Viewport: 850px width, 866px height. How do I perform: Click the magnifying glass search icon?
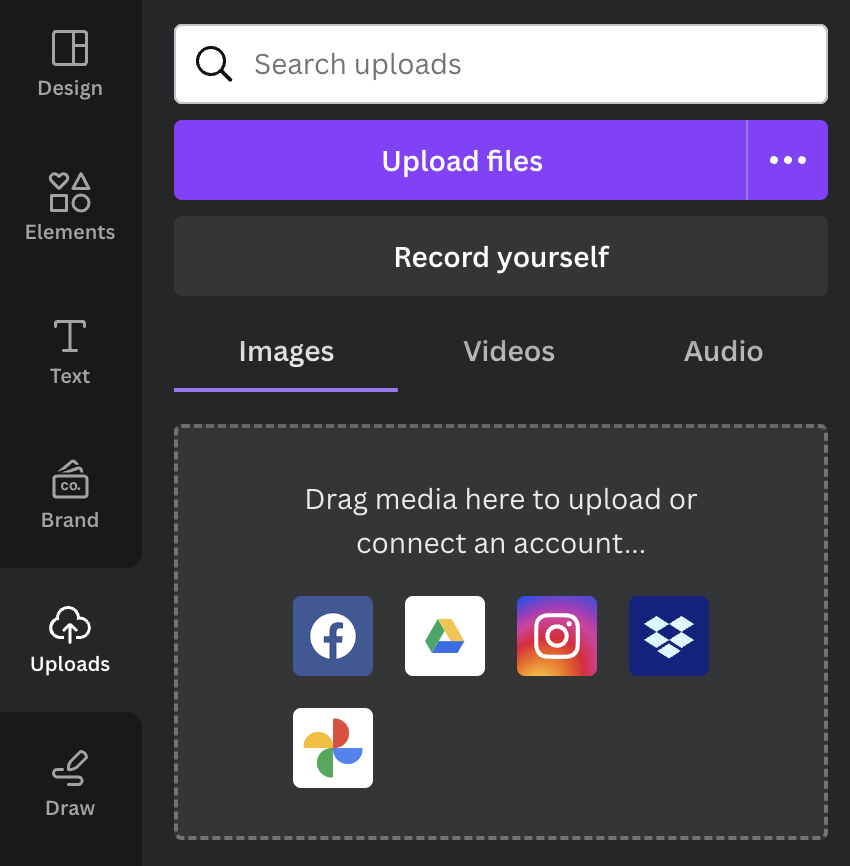click(x=213, y=64)
